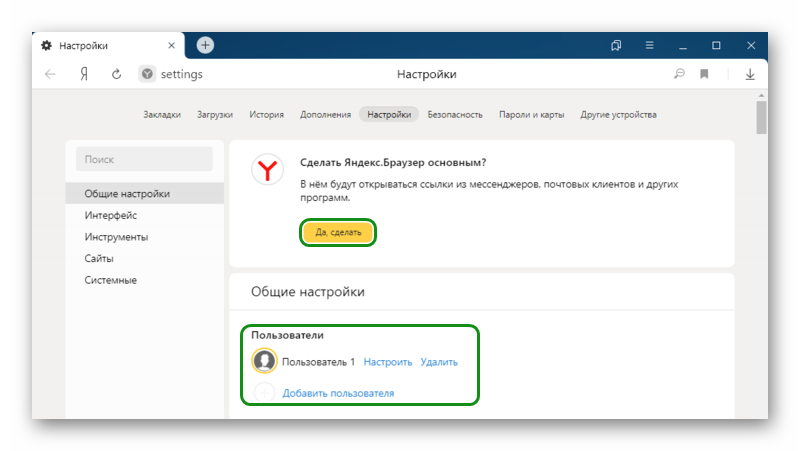Click the Пользователь 1 name text
Viewport: 800px width, 451px height.
point(318,362)
